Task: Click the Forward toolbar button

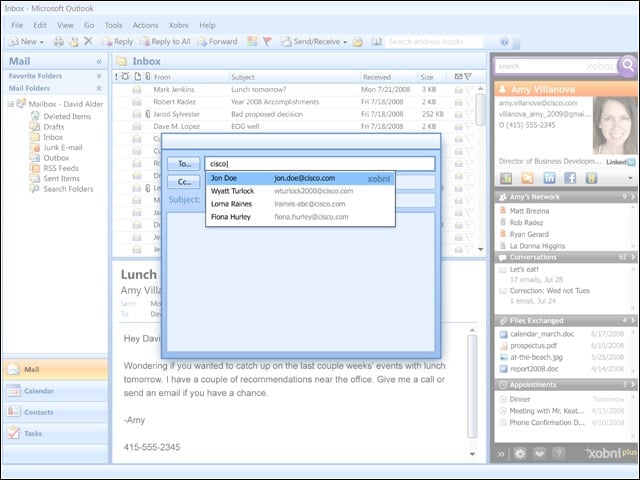Action: tap(218, 41)
